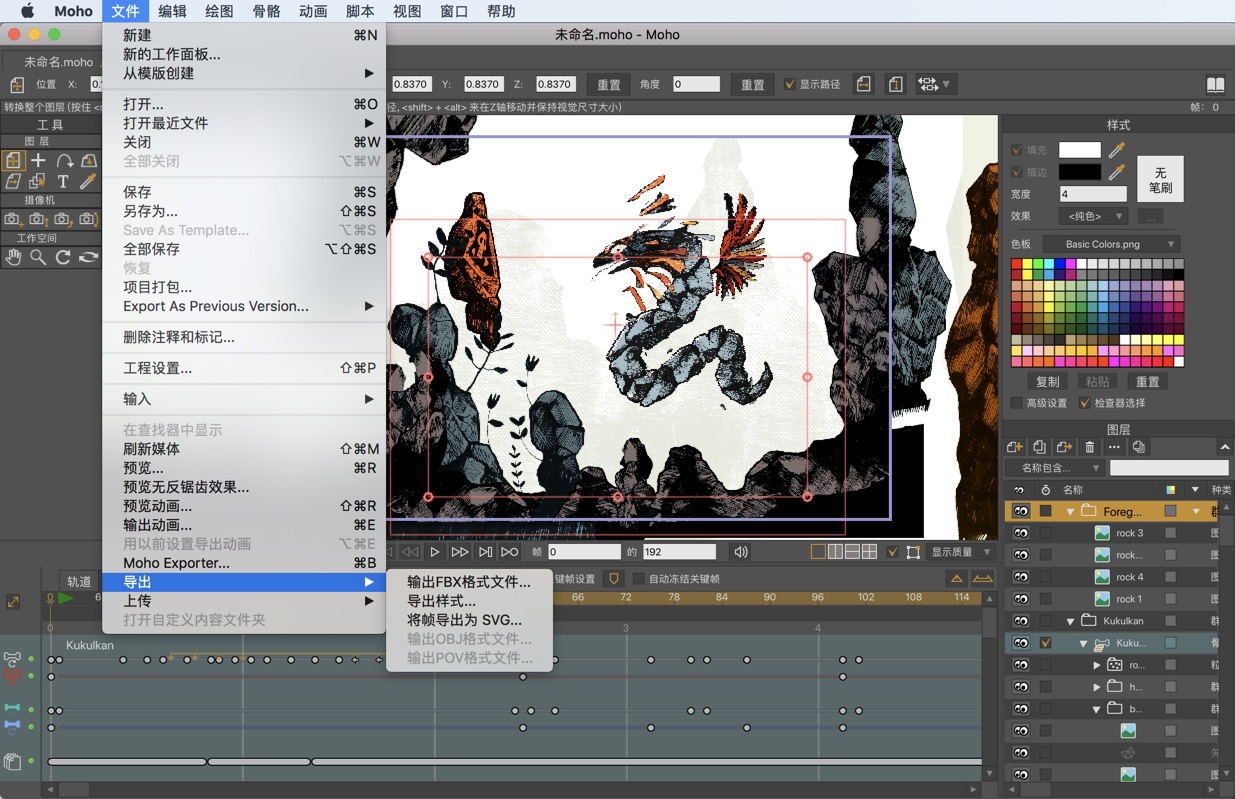
Task: Click the Add Camera icon in the camera section
Action: click(12, 219)
